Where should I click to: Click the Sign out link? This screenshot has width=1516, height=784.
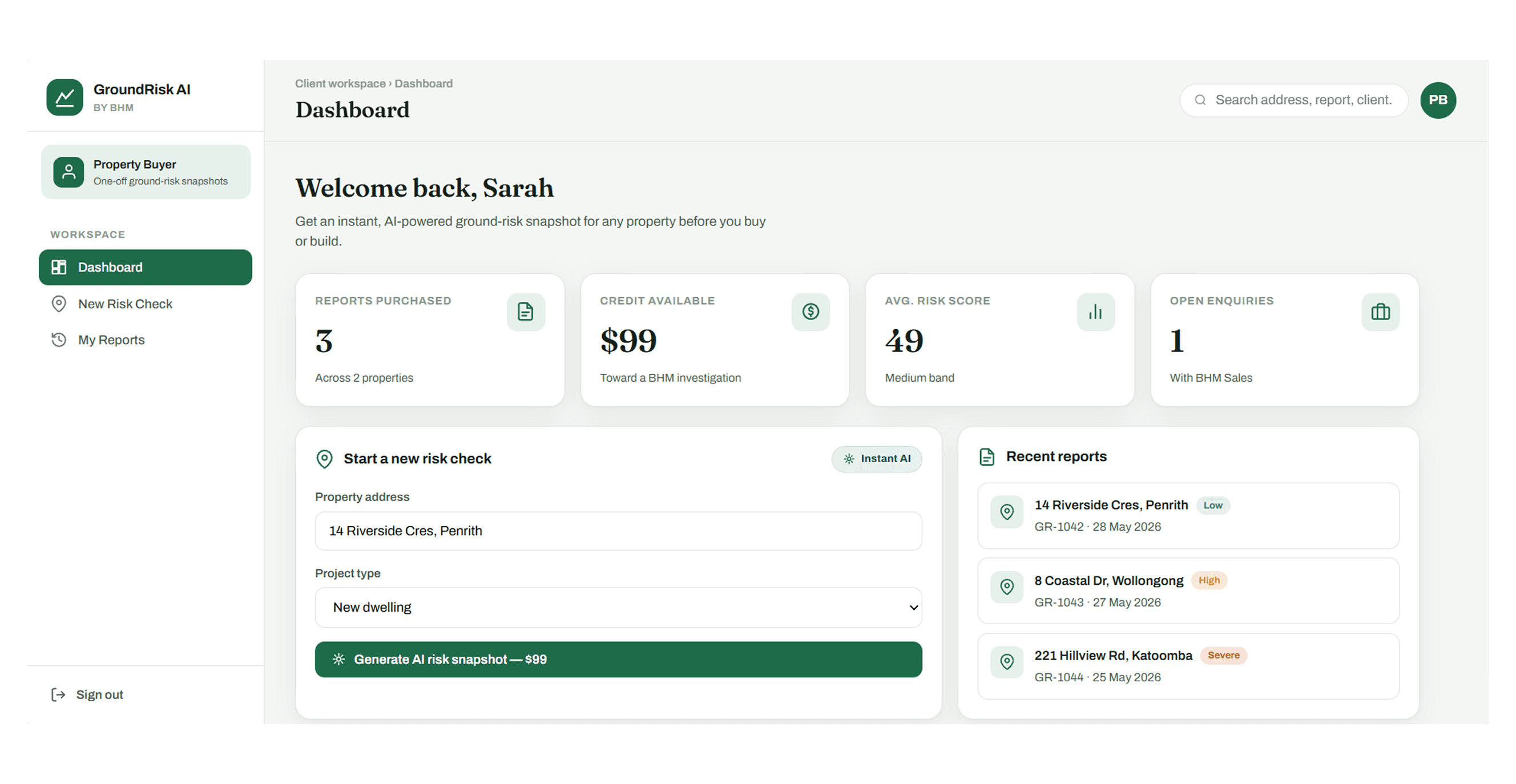[87, 694]
